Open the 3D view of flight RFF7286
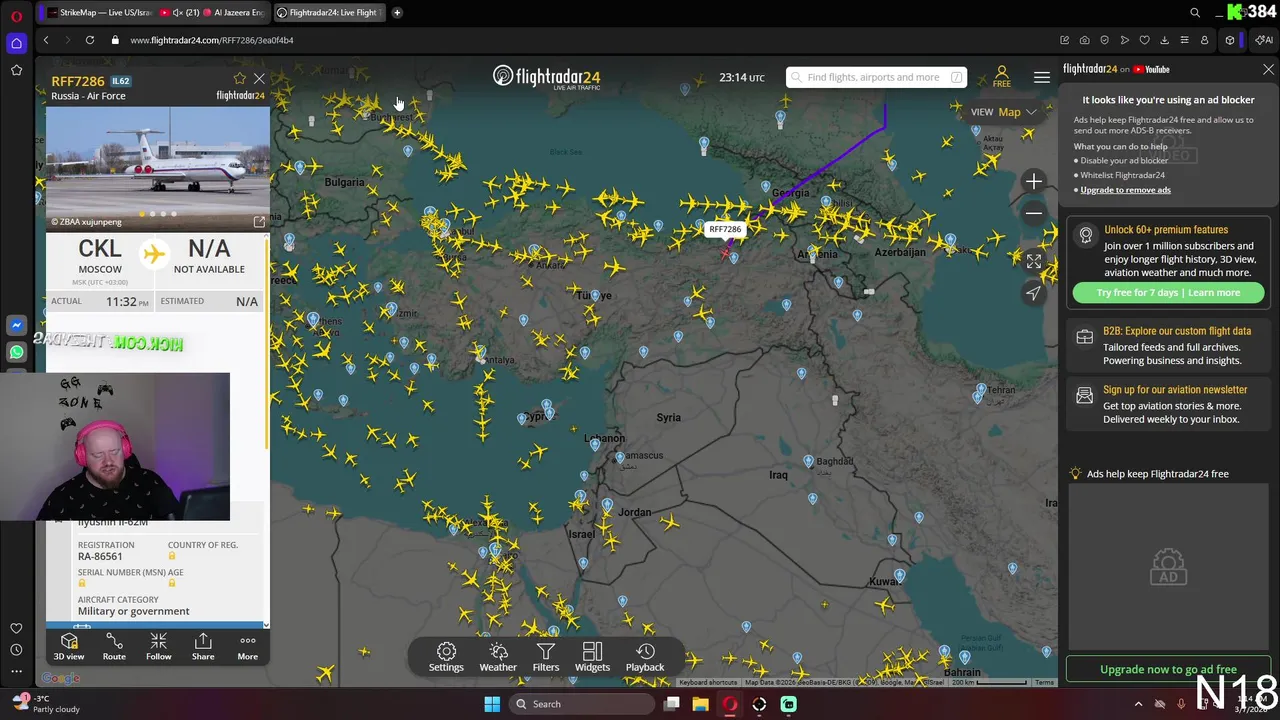1280x720 pixels. tap(69, 646)
